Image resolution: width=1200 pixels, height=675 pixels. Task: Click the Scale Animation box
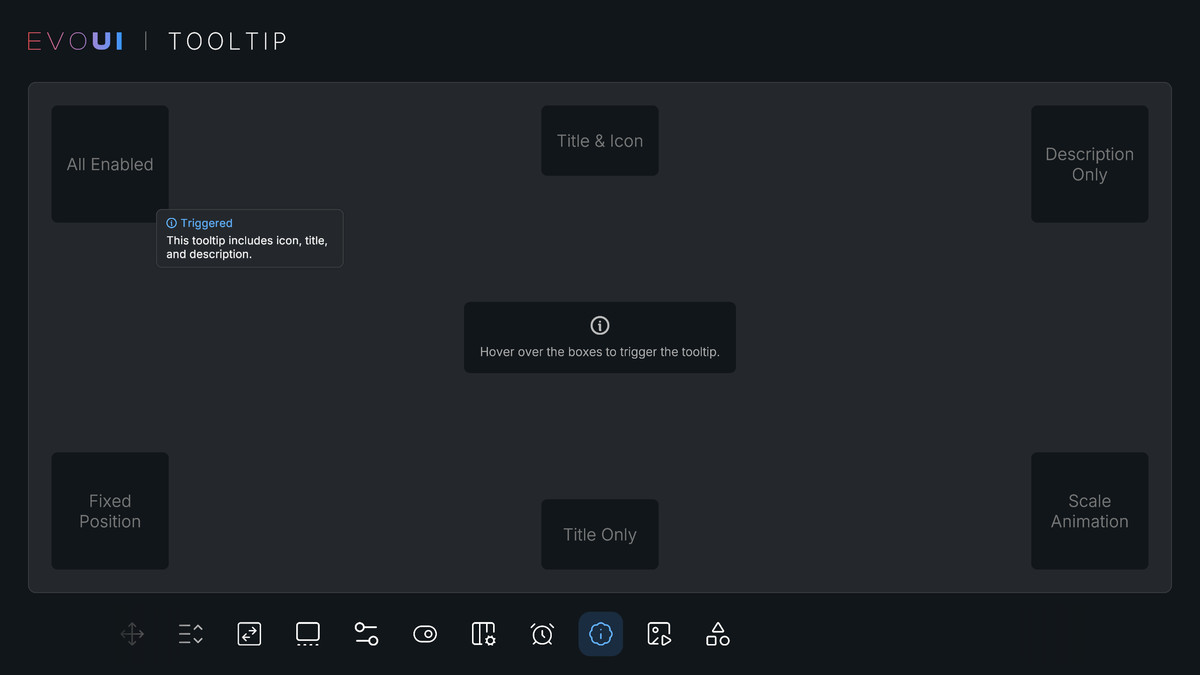[x=1089, y=511]
